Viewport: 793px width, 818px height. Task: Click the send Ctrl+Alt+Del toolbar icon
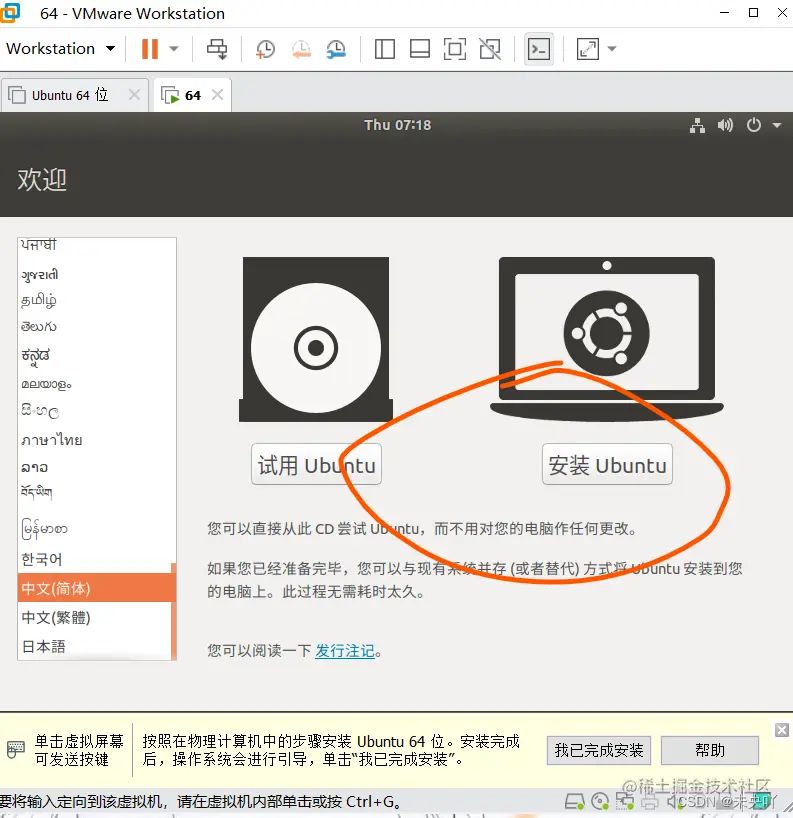217,49
